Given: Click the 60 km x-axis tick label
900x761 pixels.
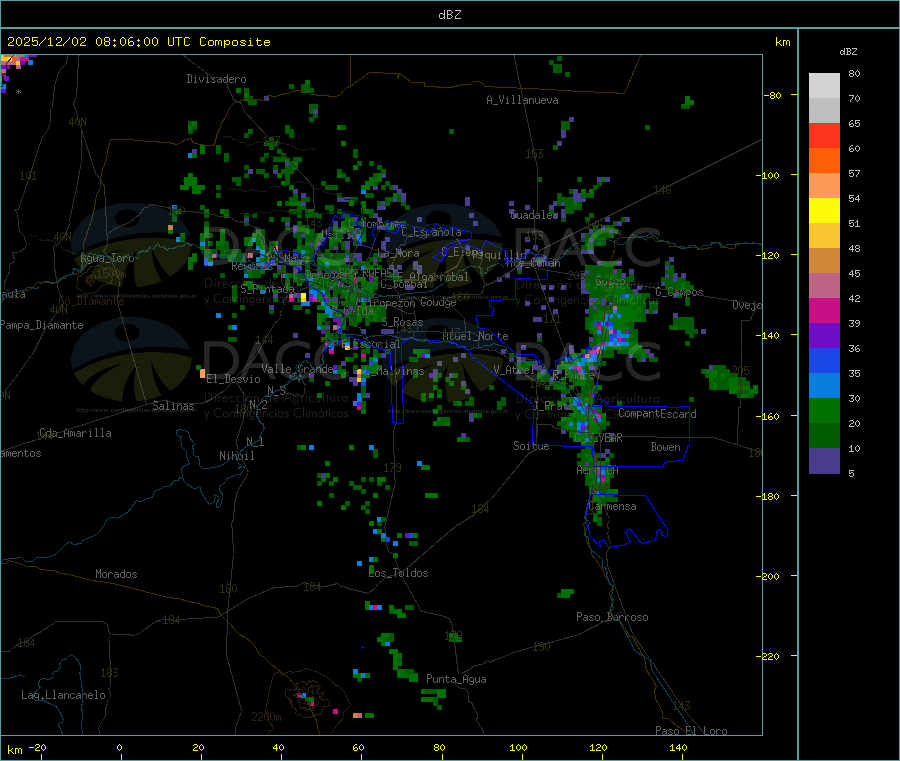Looking at the screenshot, I should click(x=358, y=747).
